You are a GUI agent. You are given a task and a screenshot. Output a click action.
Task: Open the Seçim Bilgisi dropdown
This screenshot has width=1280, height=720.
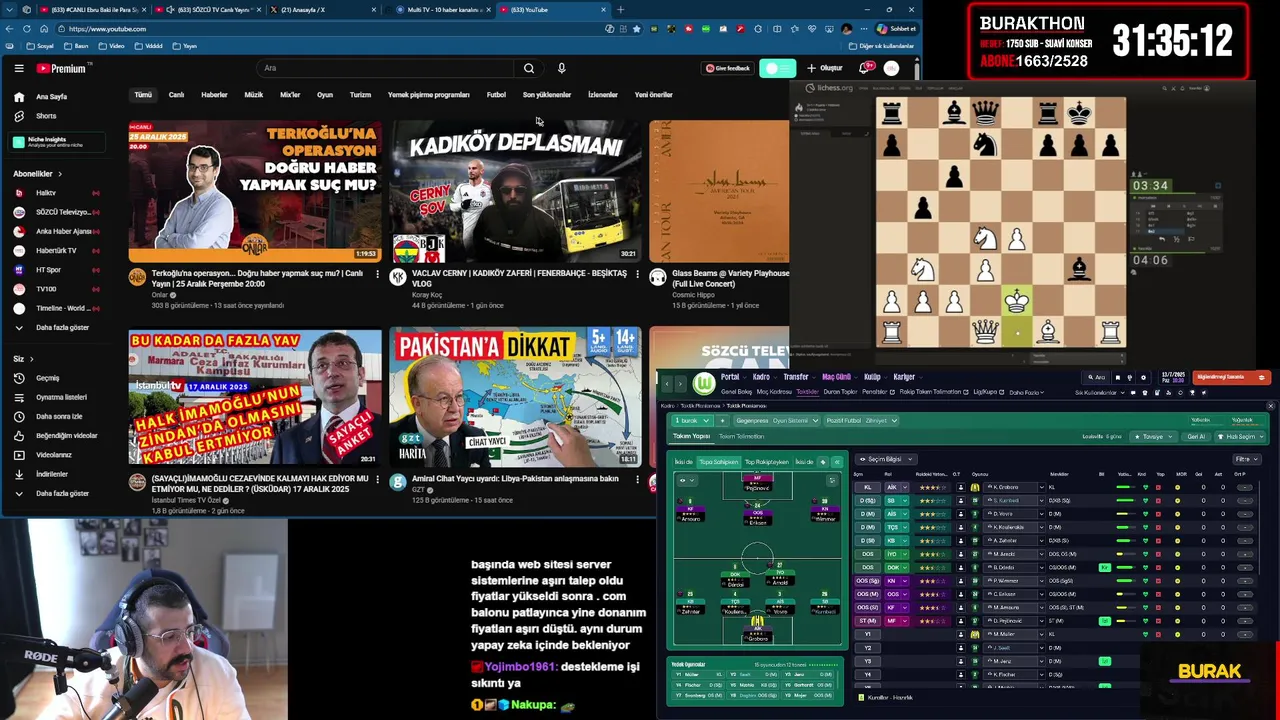coord(885,459)
